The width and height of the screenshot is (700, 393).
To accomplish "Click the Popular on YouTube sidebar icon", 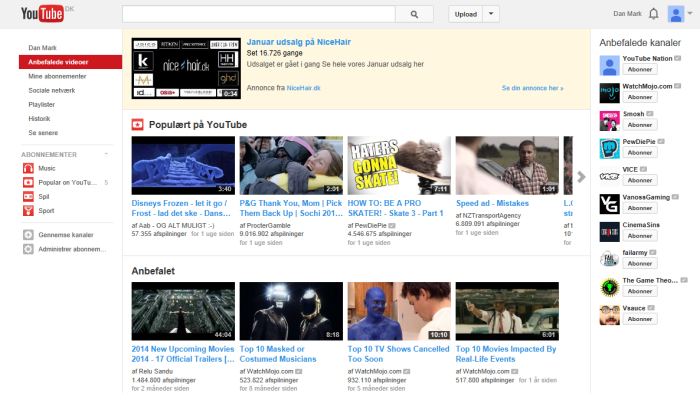I will click(x=28, y=182).
